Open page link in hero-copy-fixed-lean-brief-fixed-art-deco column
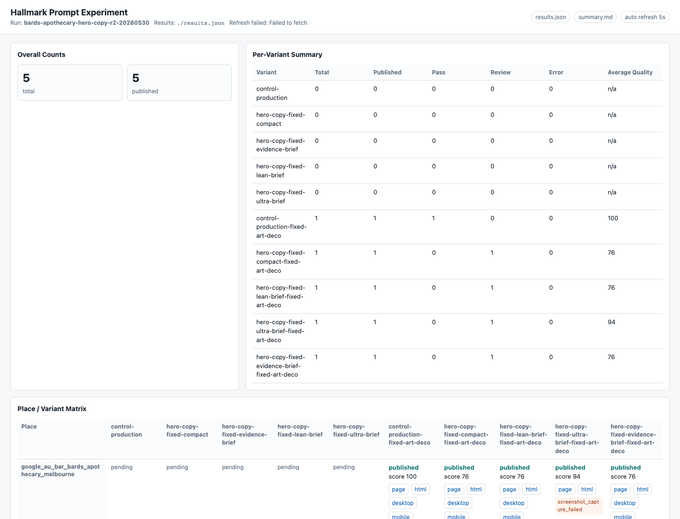 click(x=509, y=489)
